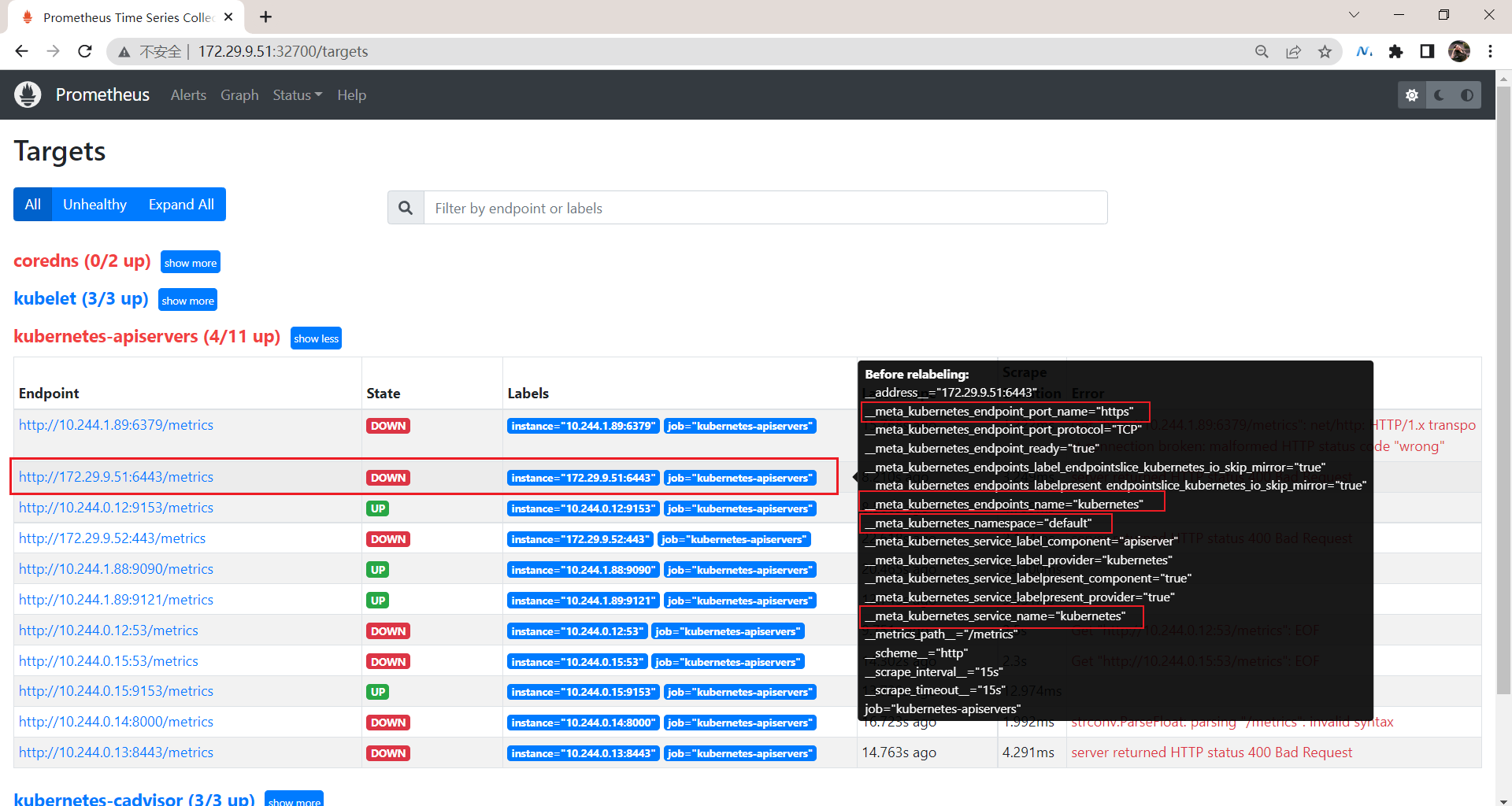This screenshot has height=806, width=1512.
Task: Close the Prometheus Time Series tab
Action: pyautogui.click(x=228, y=17)
